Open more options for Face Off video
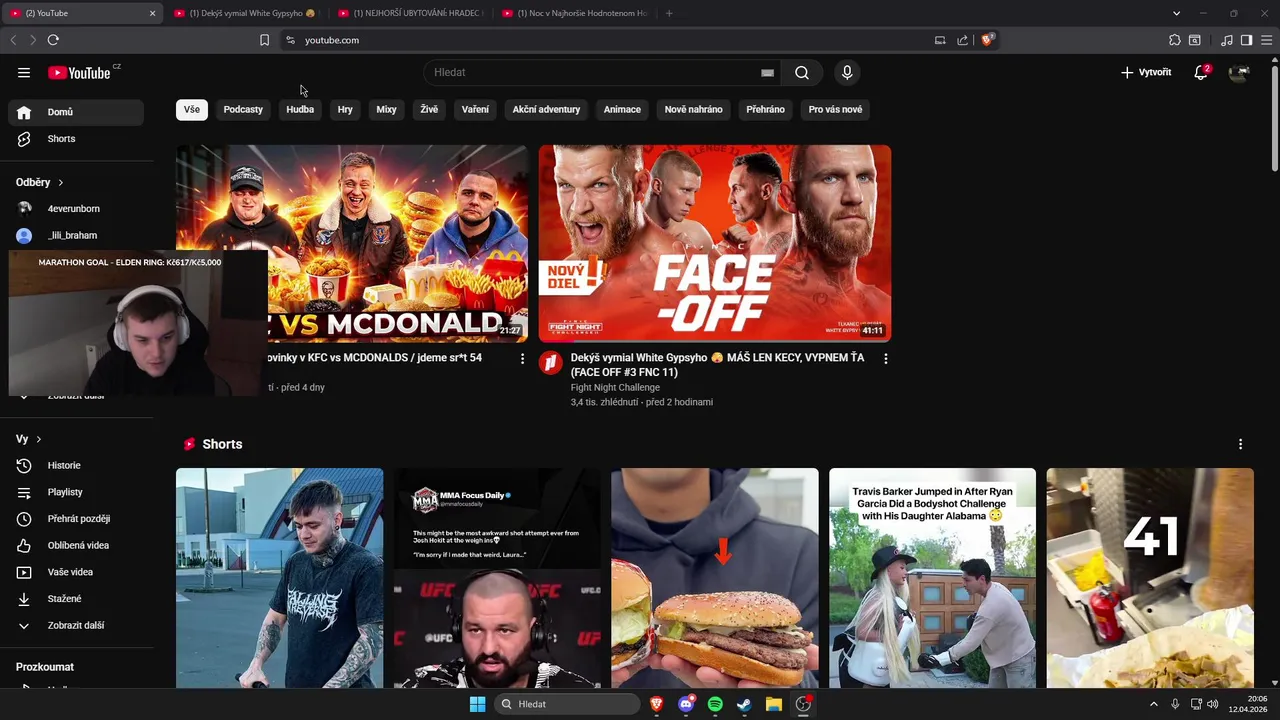 tap(885, 358)
